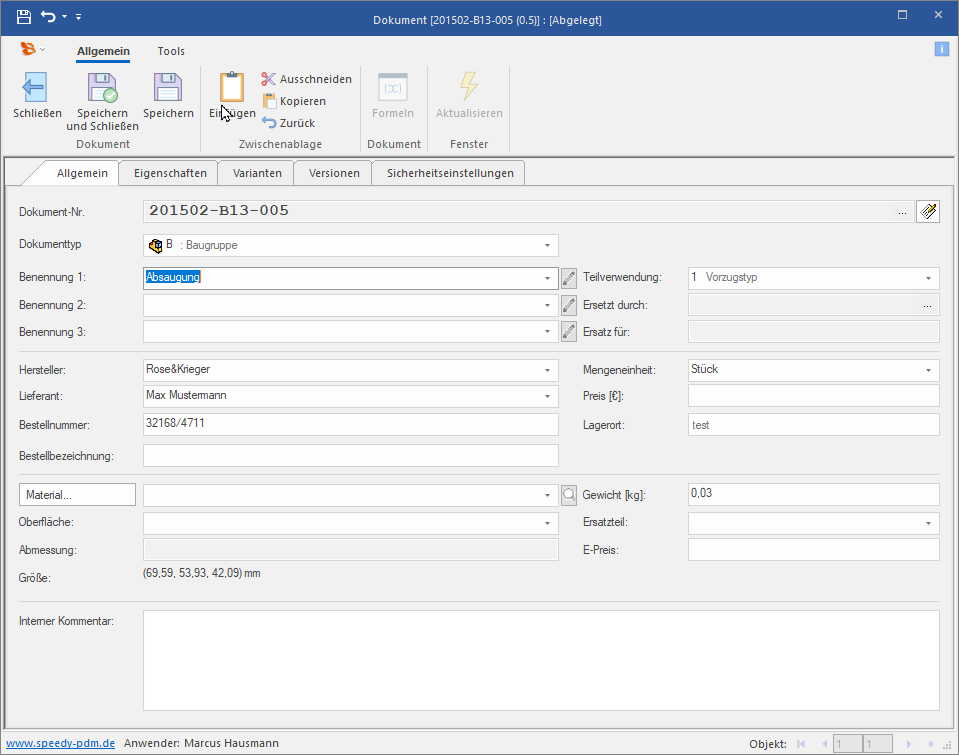Click the Speichern floppy disk icon
Image resolution: width=959 pixels, height=755 pixels.
(167, 88)
